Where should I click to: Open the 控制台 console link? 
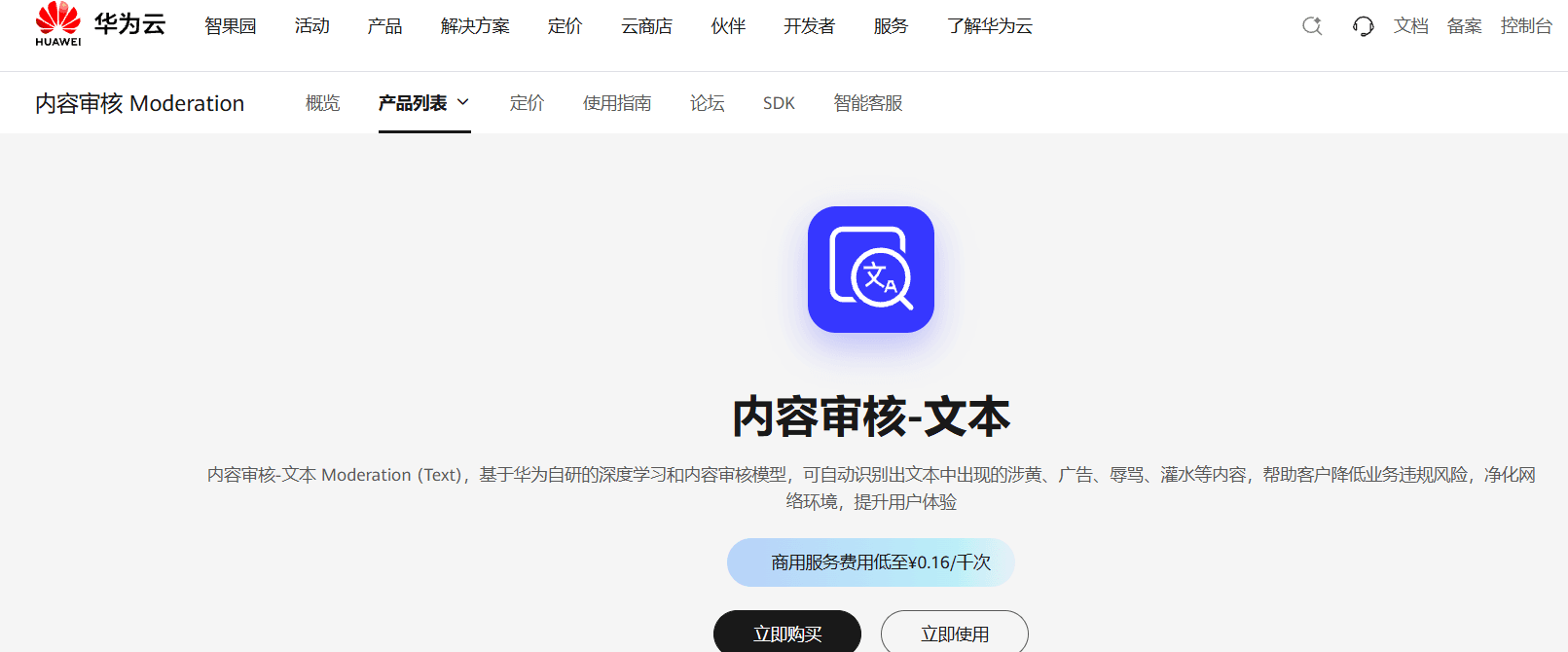tap(1526, 26)
